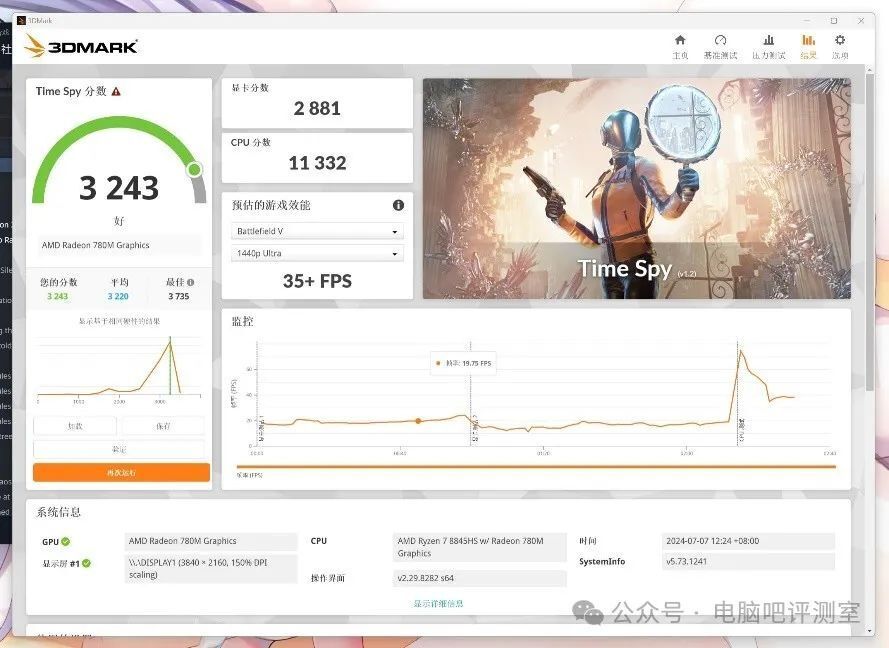Click the wide white button above 再次运行
Viewport: 889px width, 648px height.
click(x=119, y=449)
